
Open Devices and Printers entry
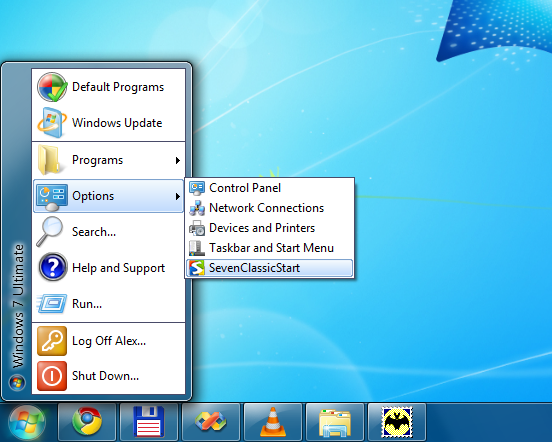pyautogui.click(x=269, y=228)
